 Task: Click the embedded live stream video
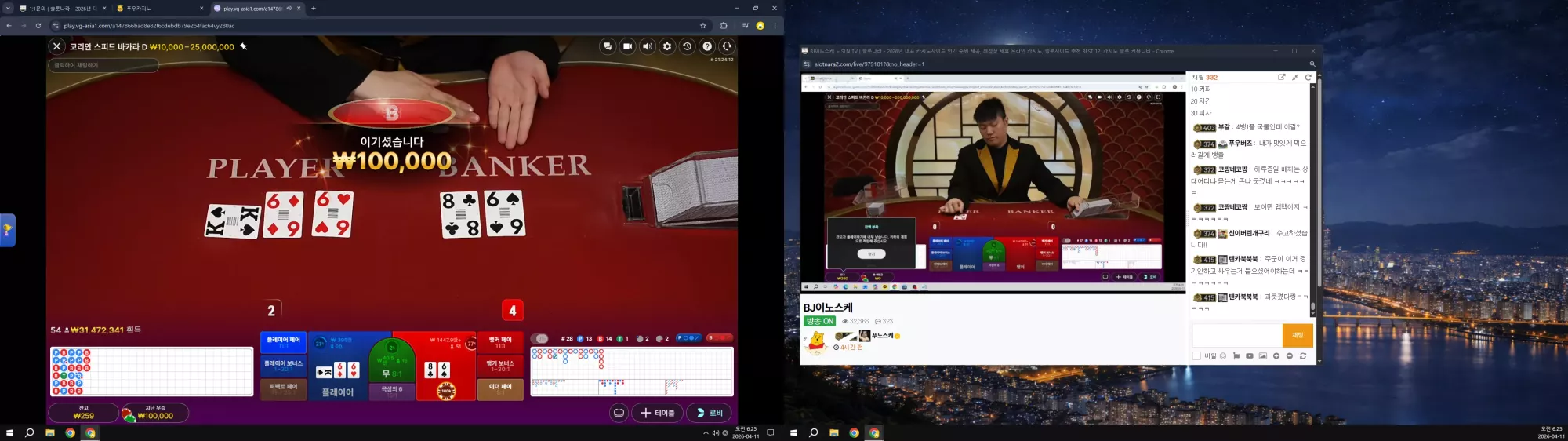point(993,182)
